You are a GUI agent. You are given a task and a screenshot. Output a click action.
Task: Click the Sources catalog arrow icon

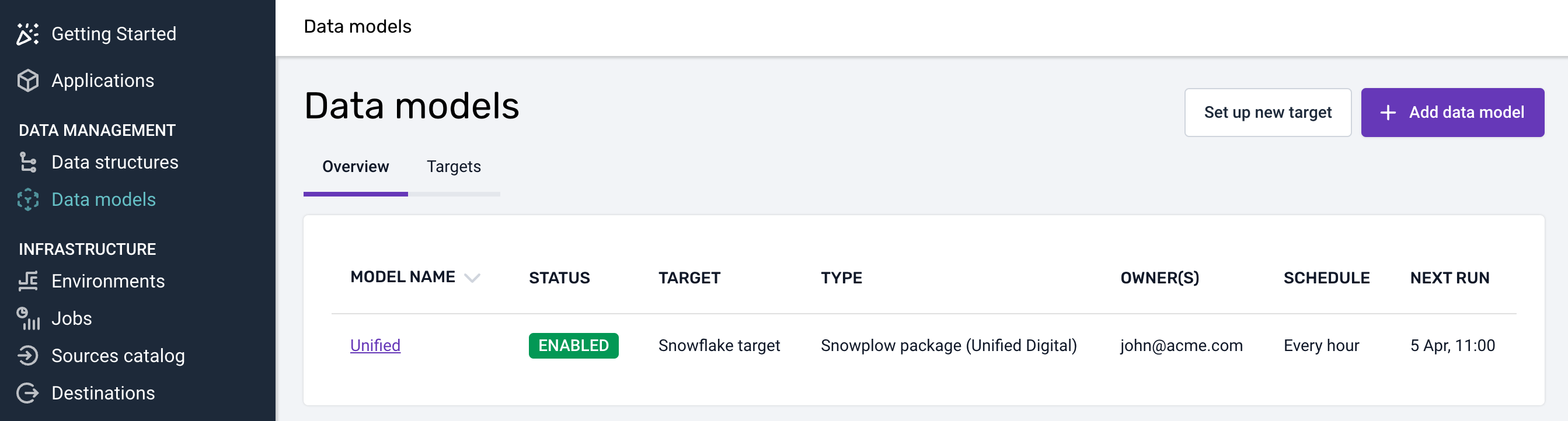(x=27, y=356)
